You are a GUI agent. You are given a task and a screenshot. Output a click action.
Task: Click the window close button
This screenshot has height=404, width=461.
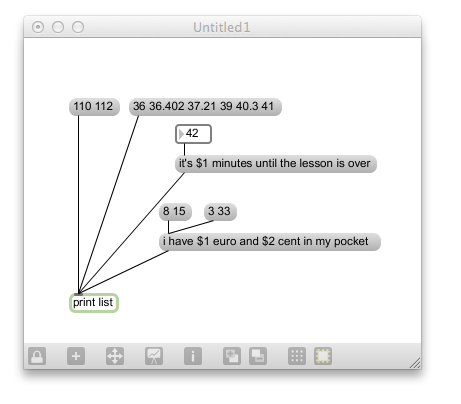point(38,27)
